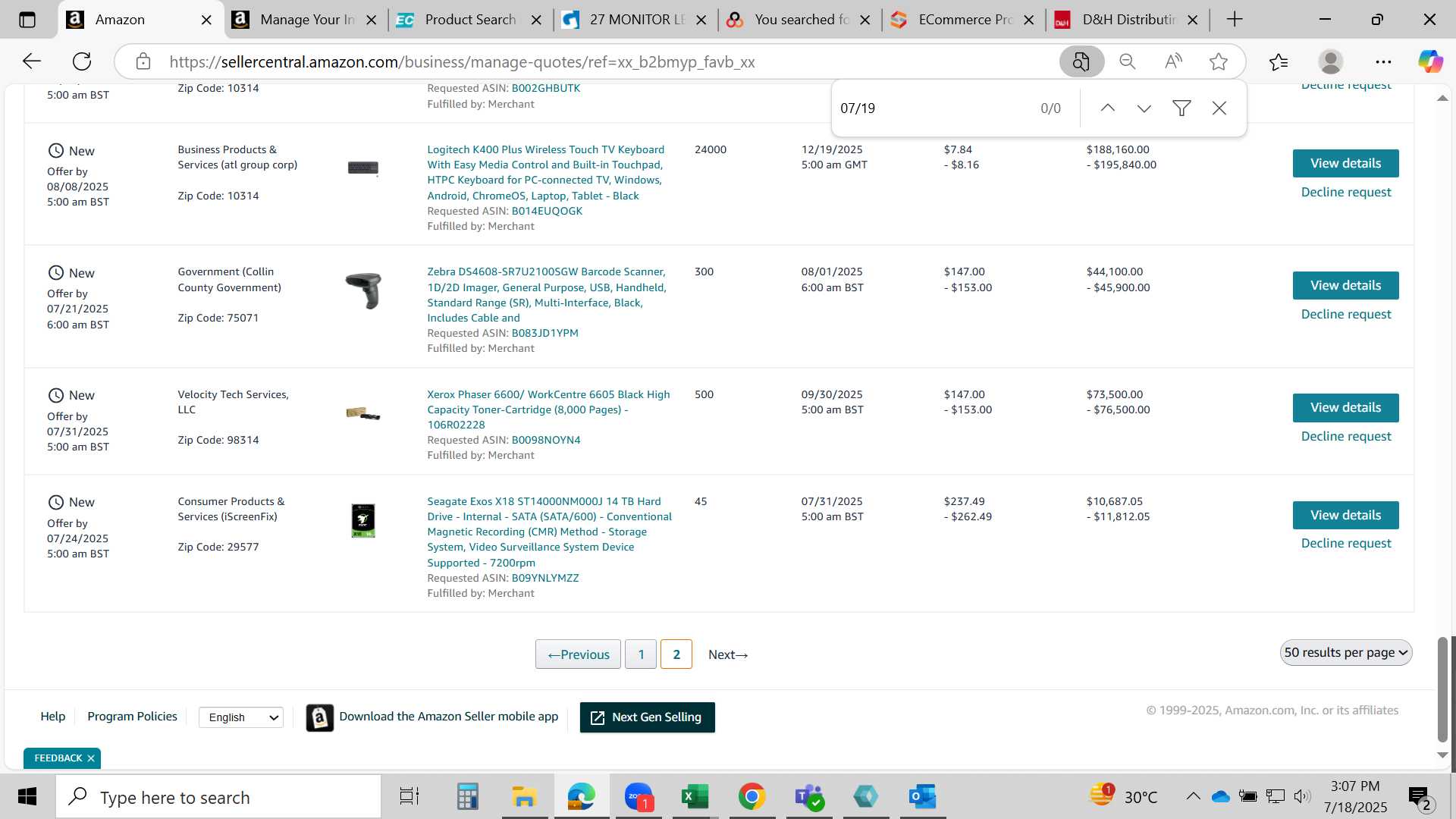Open the favorites list icon
This screenshot has width=1456, height=819.
1278,61
